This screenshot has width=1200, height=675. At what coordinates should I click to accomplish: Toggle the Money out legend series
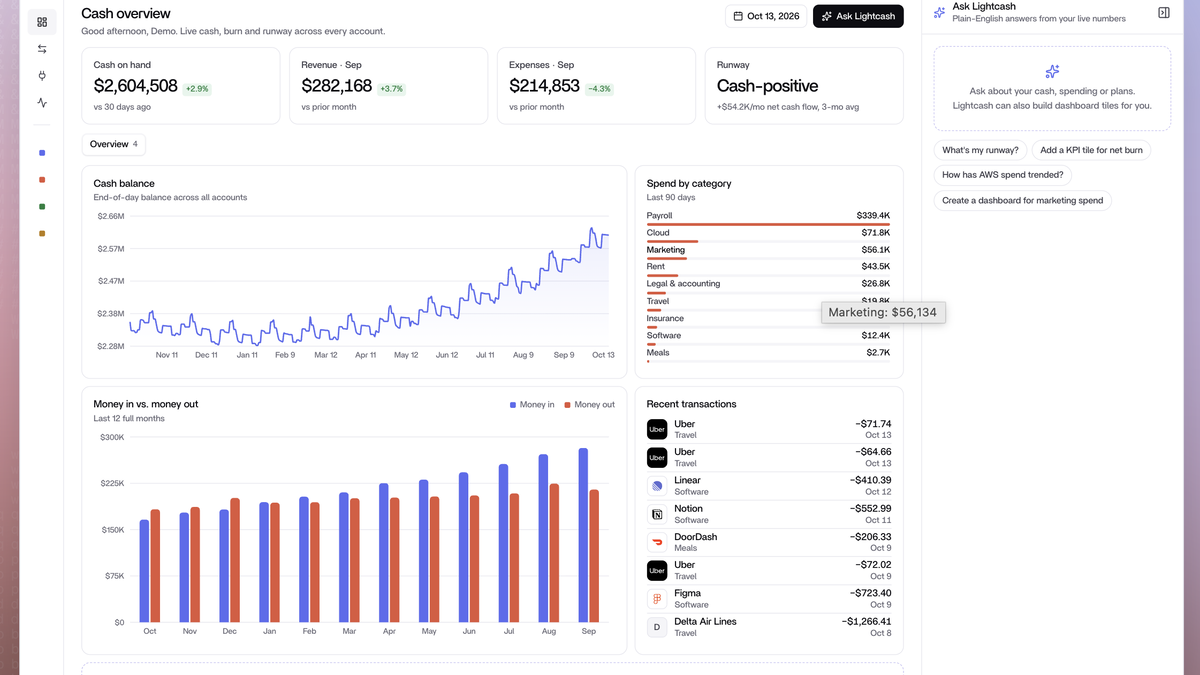tap(590, 405)
